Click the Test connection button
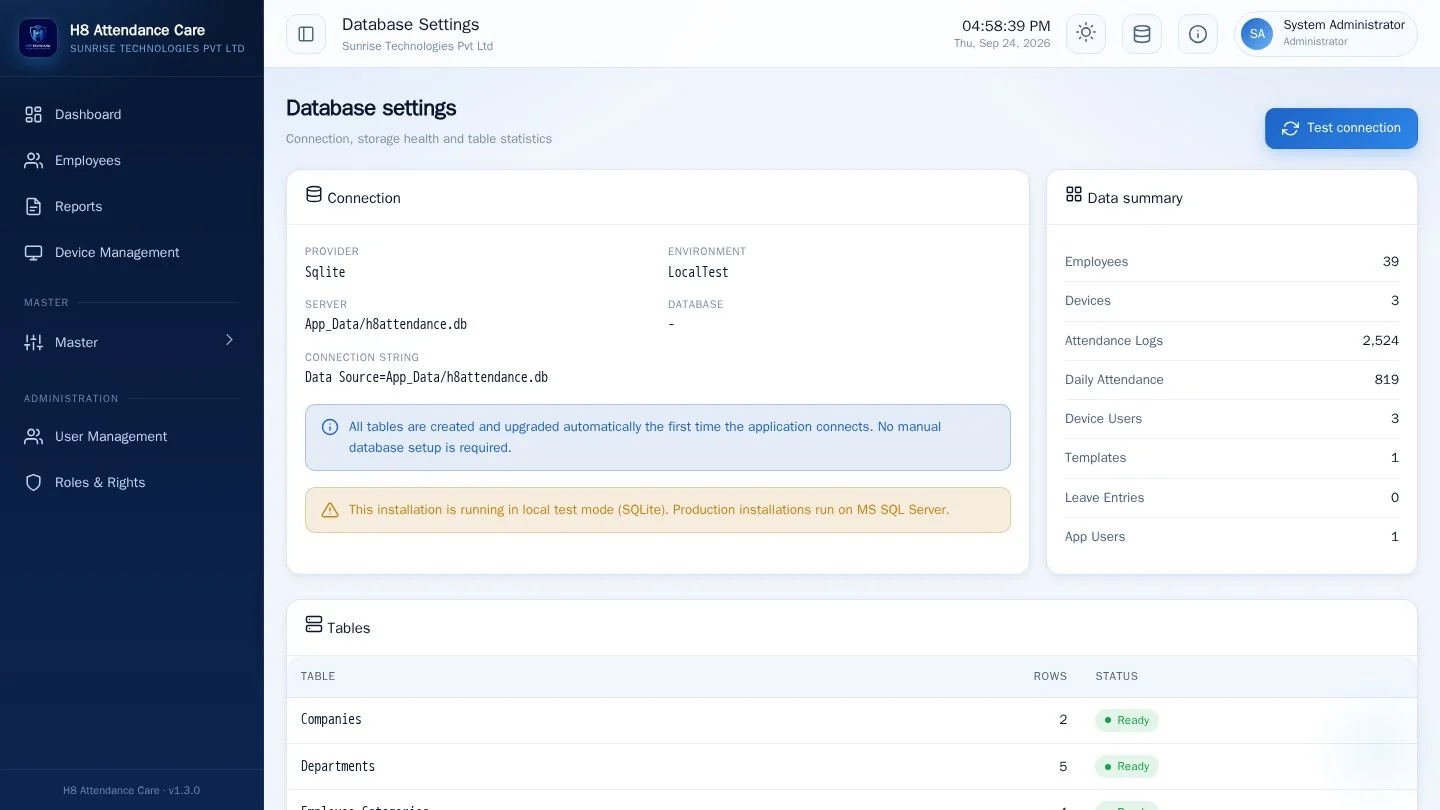Screen dimensions: 1440x810 click(1341, 128)
